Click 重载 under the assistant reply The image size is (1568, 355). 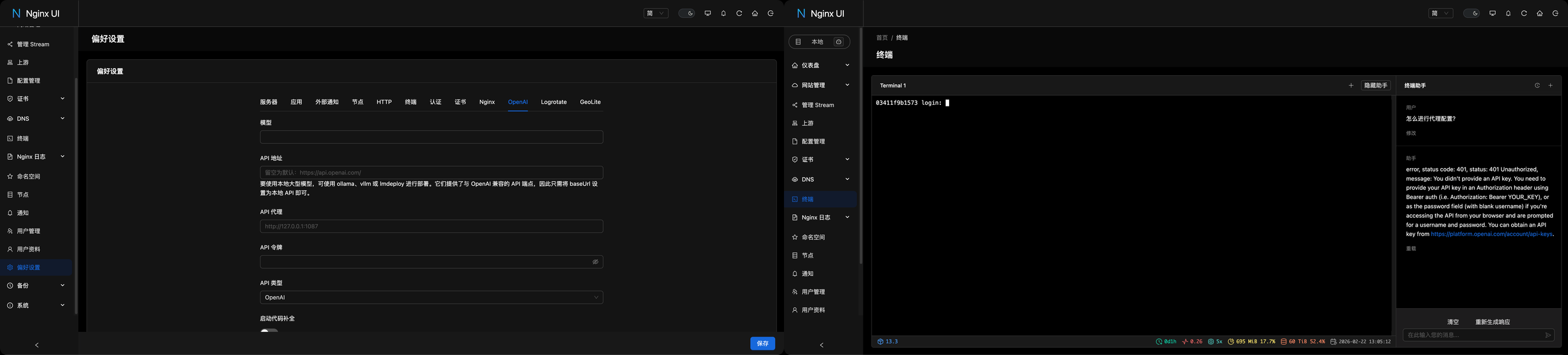(x=1411, y=248)
